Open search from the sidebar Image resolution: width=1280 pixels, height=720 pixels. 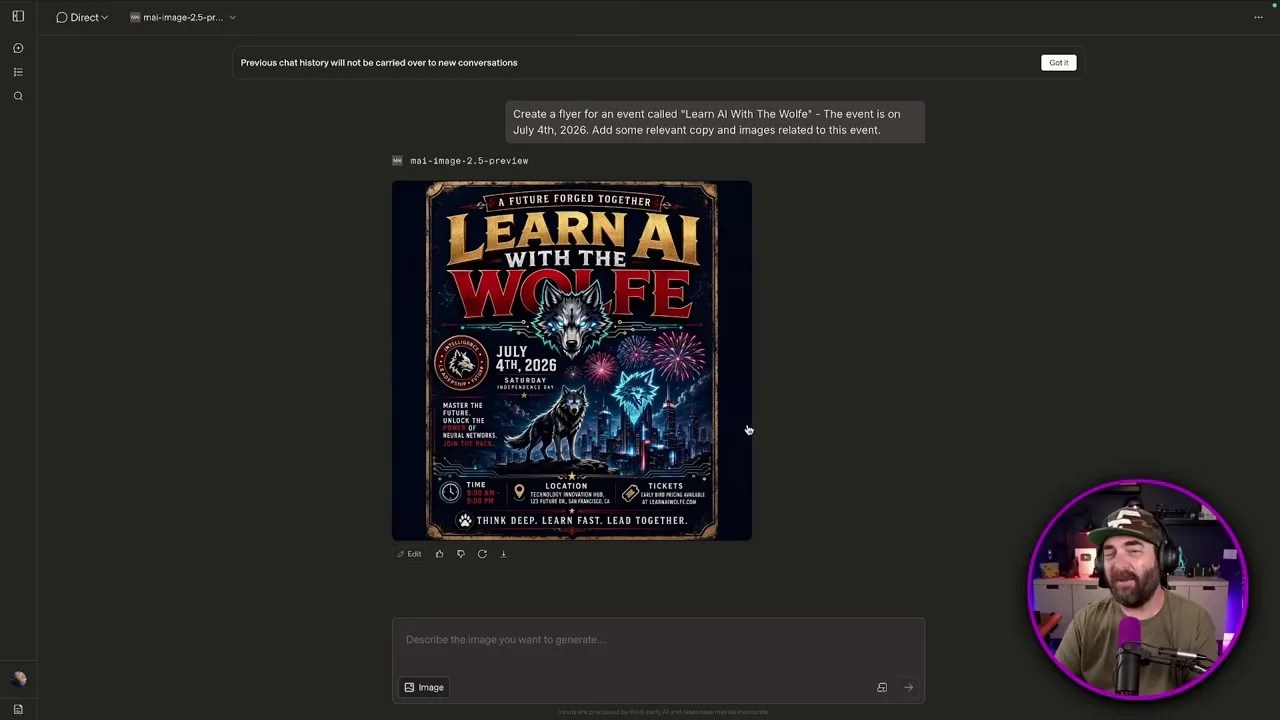point(18,96)
